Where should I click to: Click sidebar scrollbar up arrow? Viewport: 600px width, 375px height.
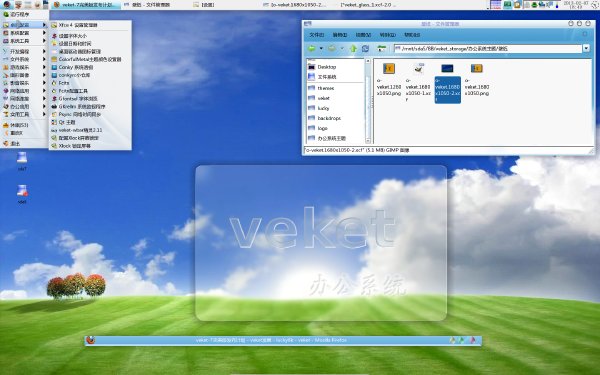(368, 61)
